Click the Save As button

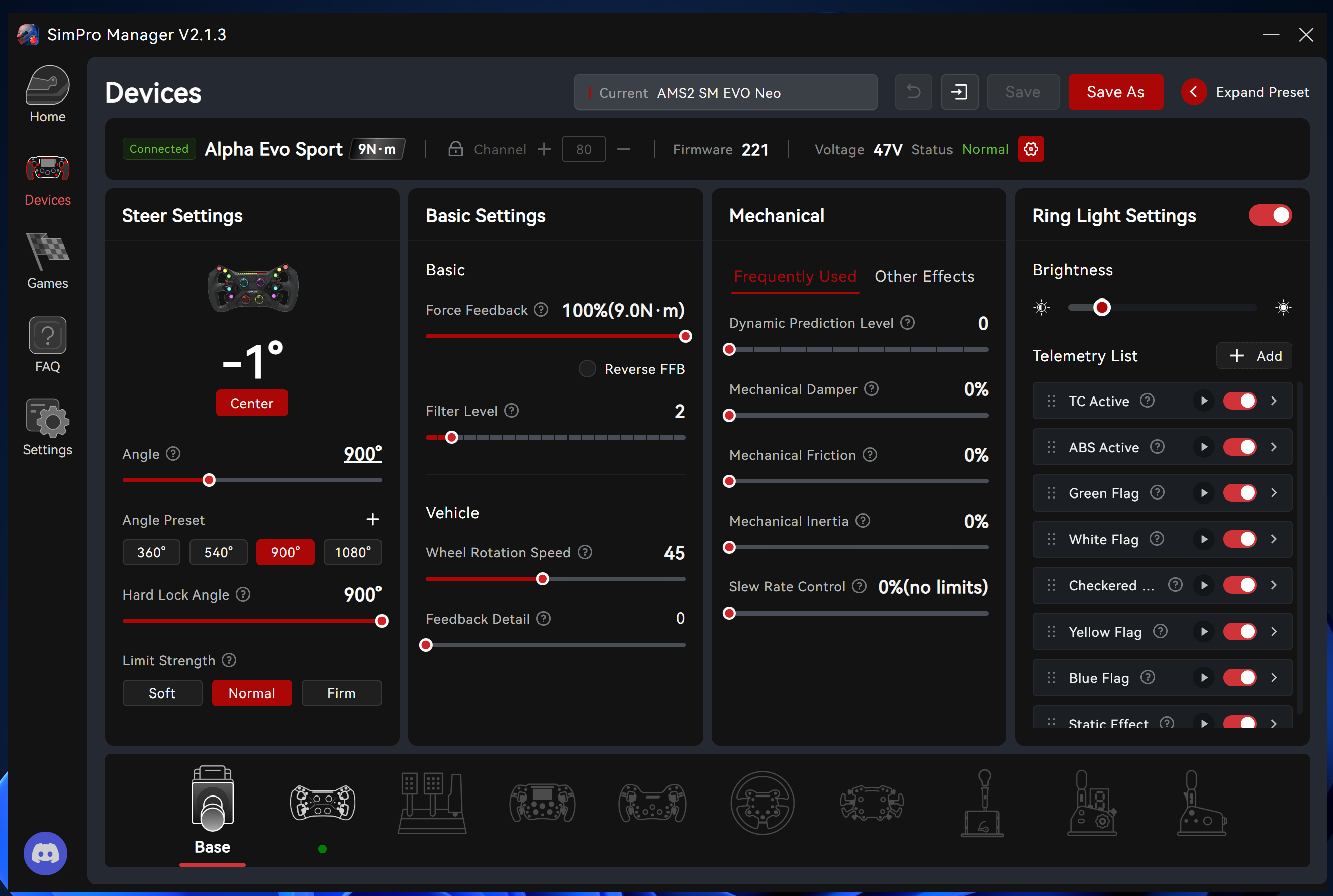tap(1115, 92)
